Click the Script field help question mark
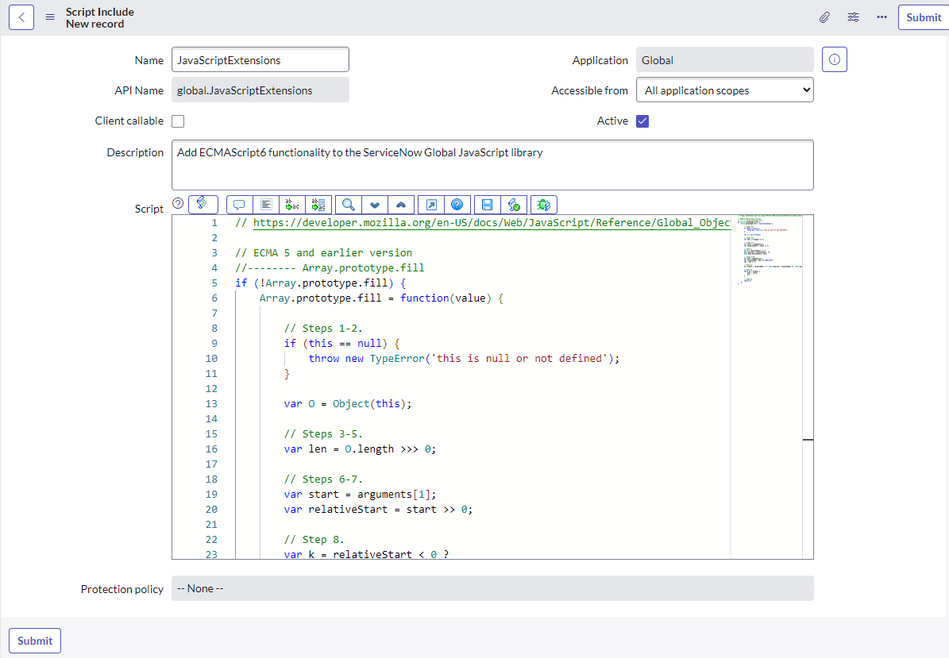949x658 pixels. tap(178, 203)
